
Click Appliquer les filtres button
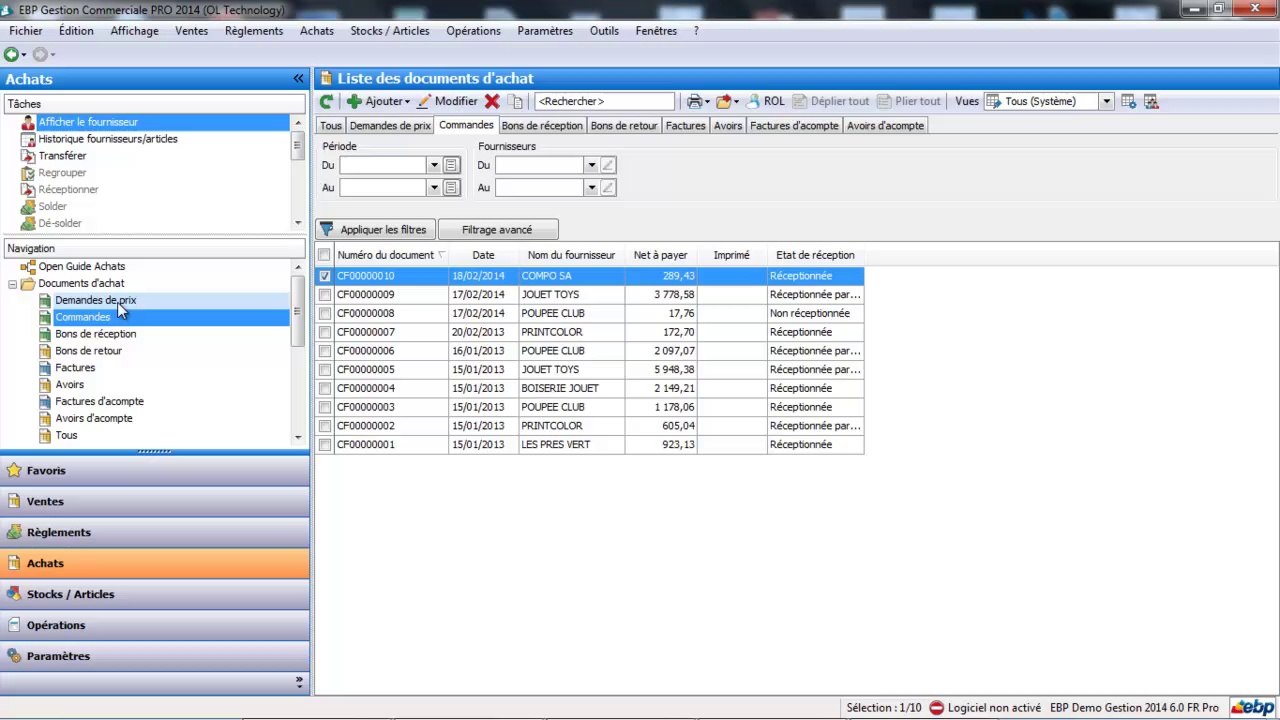[375, 230]
